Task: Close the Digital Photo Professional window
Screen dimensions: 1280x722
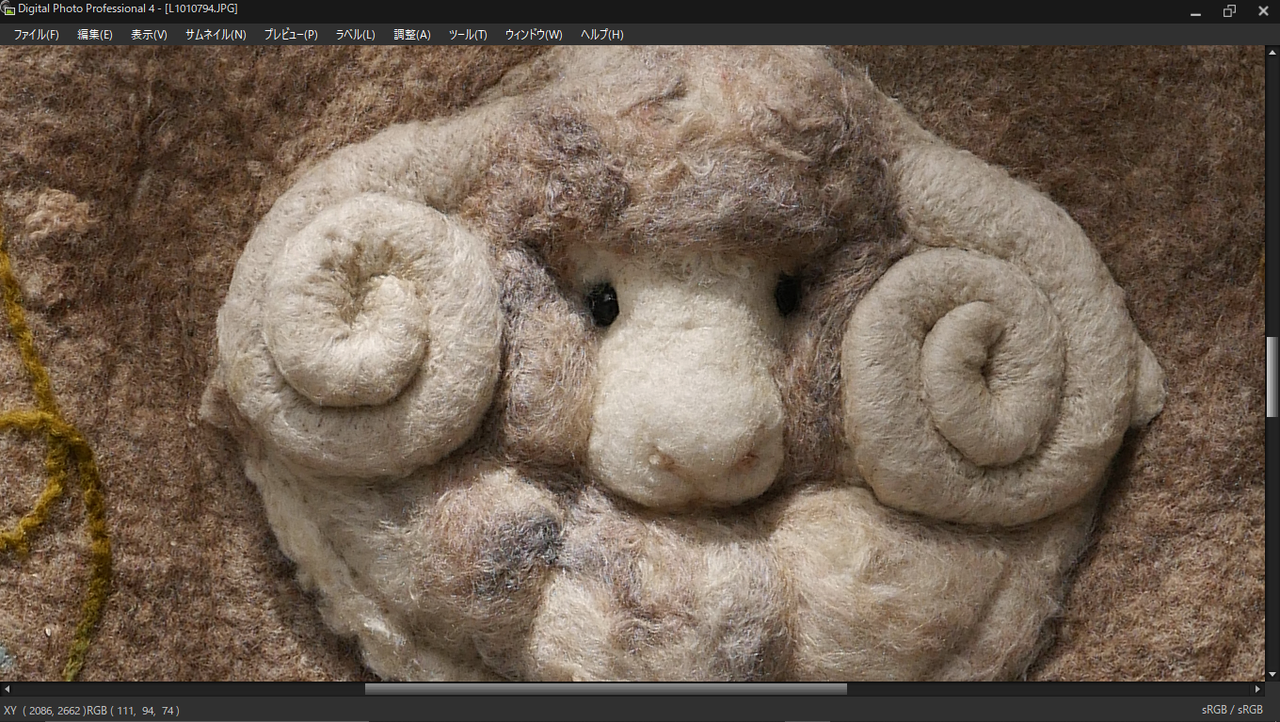Action: click(x=1263, y=10)
